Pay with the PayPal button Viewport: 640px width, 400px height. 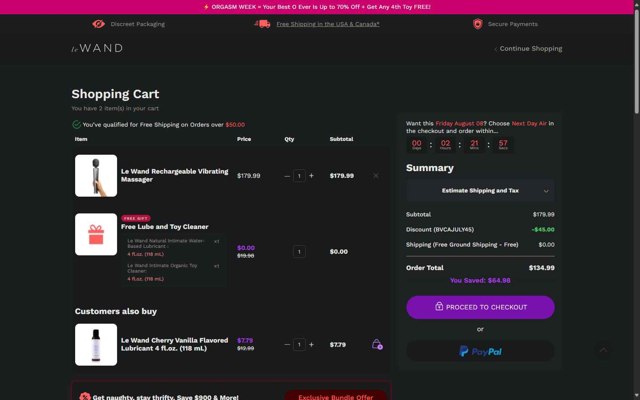(x=480, y=351)
